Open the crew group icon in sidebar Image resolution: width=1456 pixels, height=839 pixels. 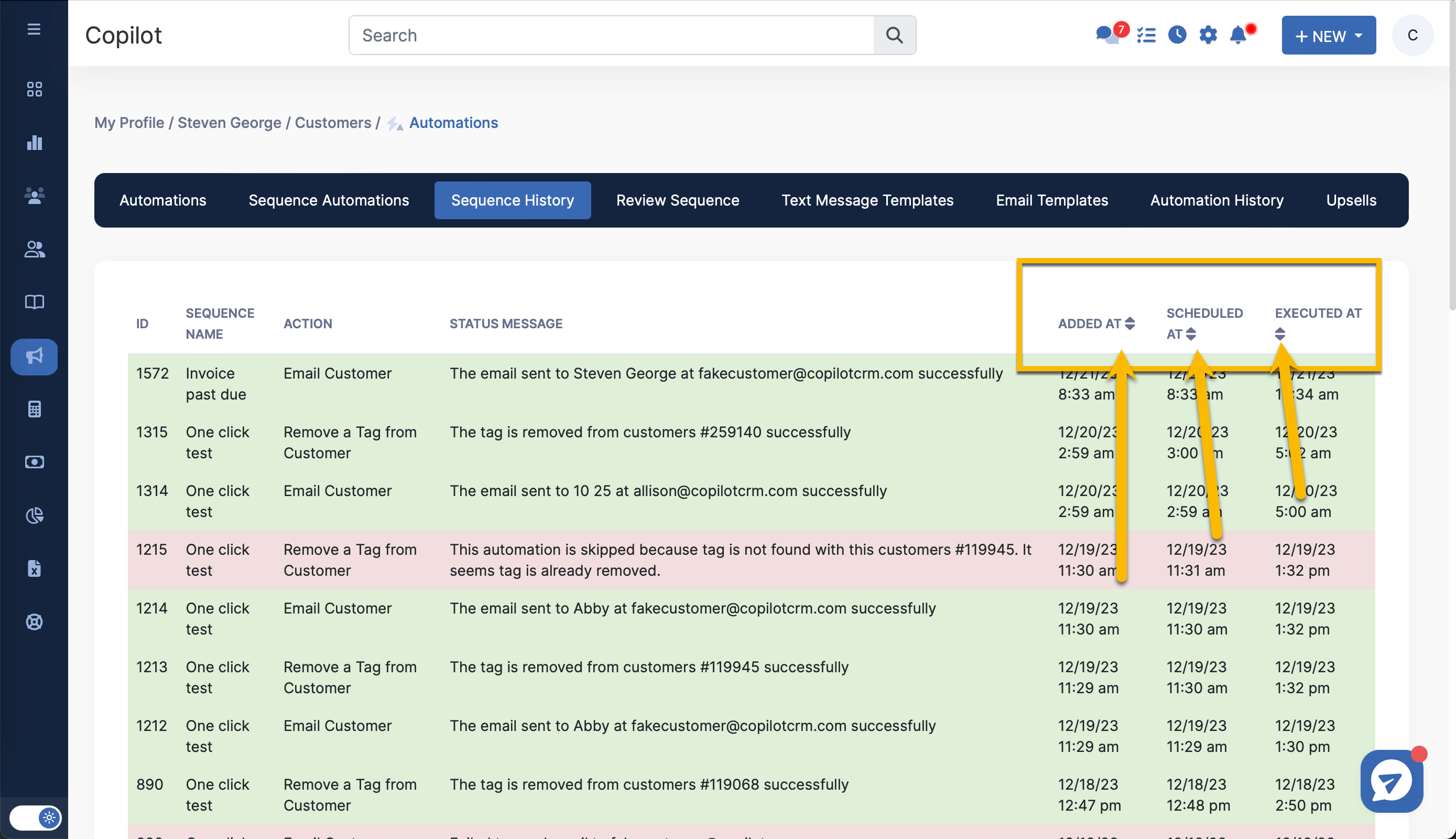point(34,196)
